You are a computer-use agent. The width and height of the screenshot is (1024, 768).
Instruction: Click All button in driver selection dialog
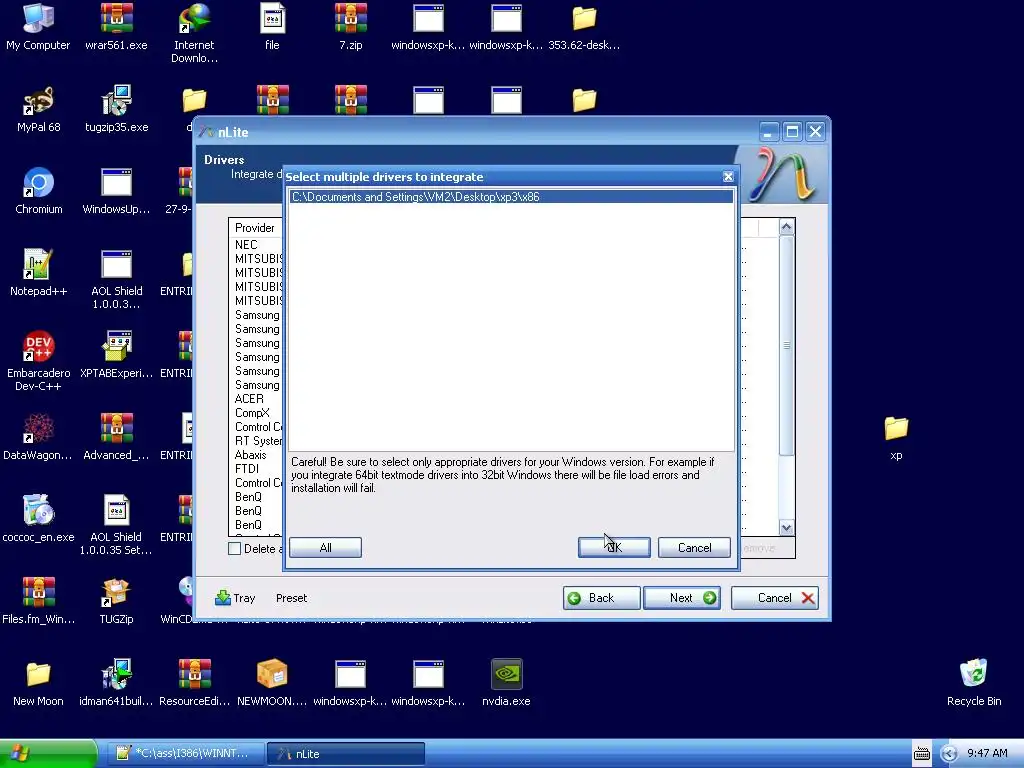pos(325,547)
